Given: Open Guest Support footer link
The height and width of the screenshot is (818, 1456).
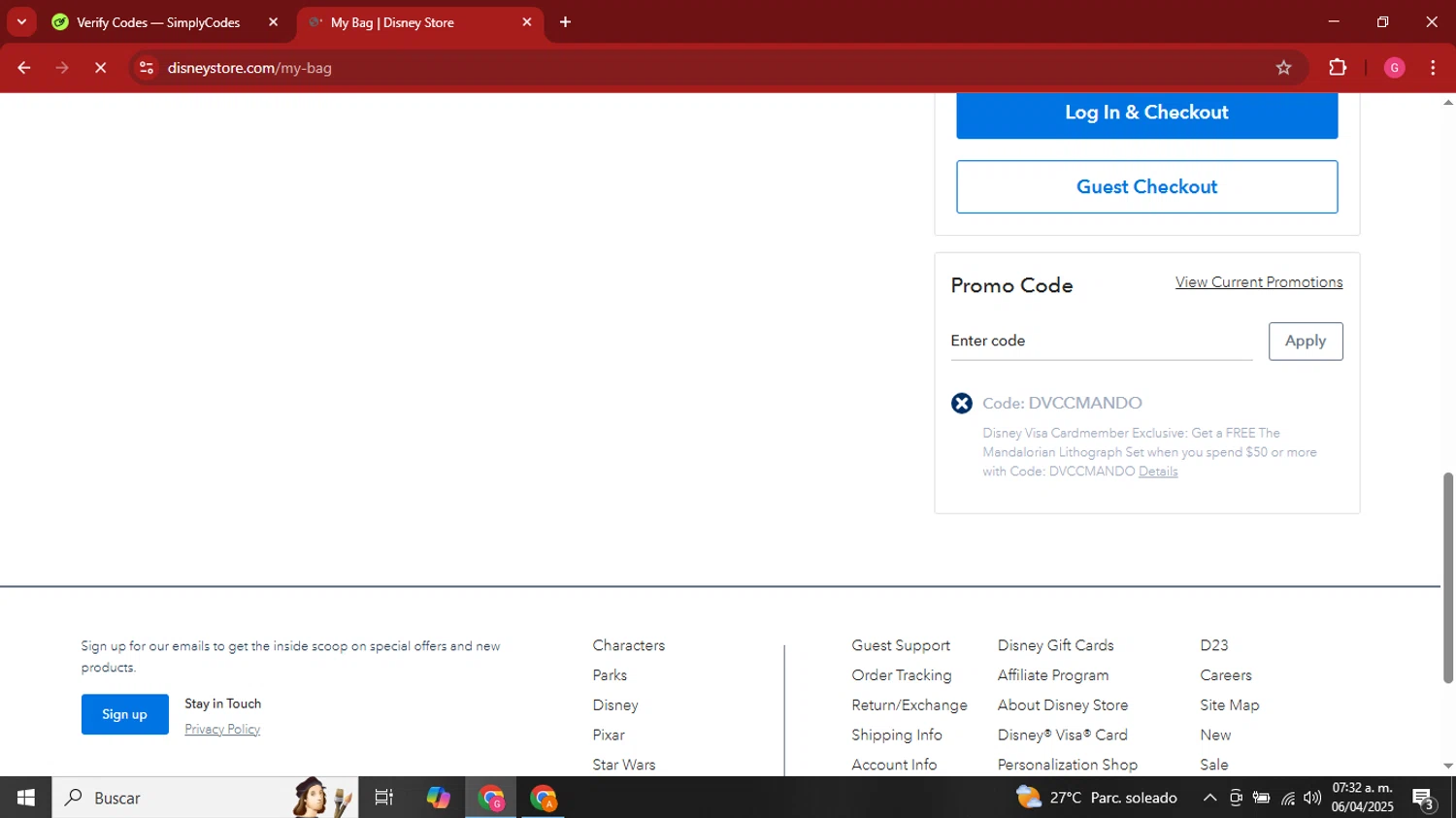Looking at the screenshot, I should [901, 645].
